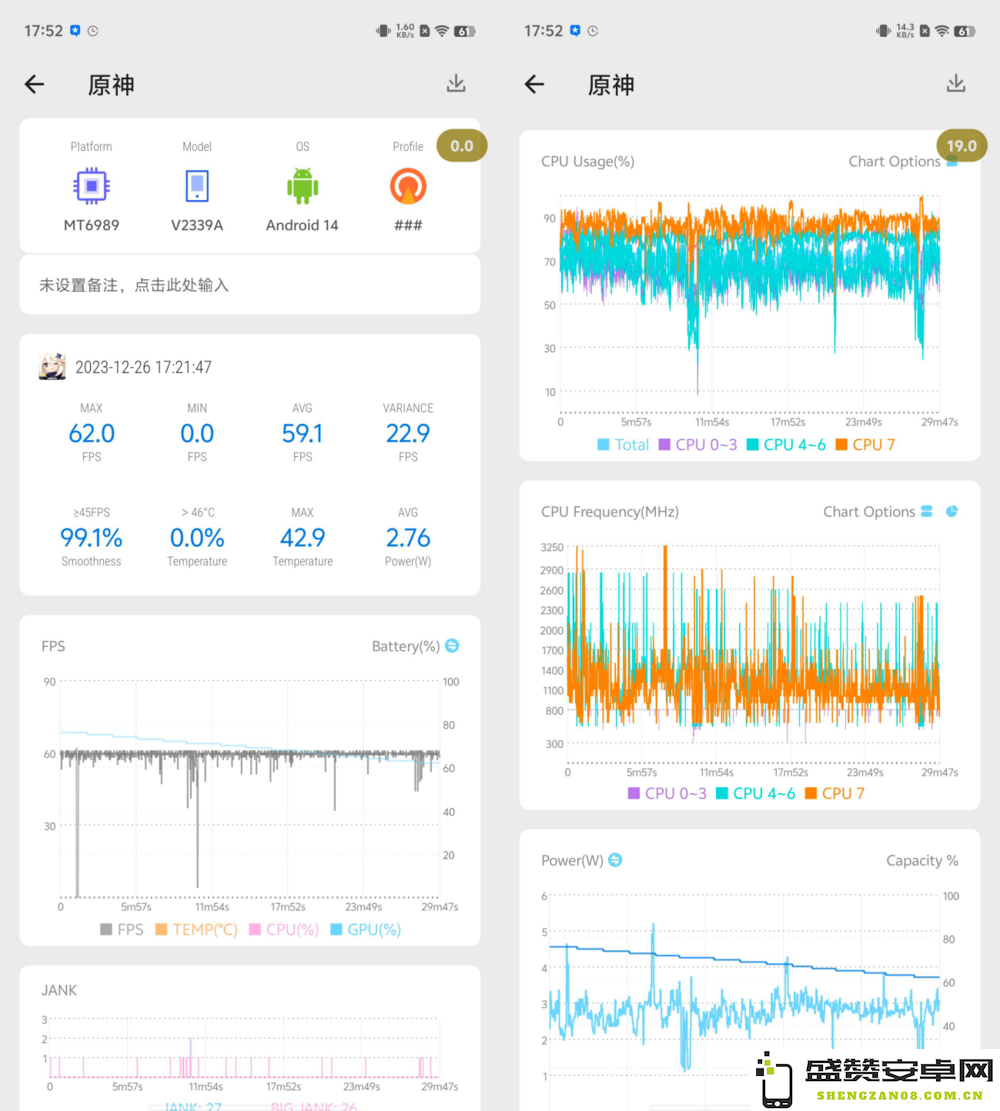Toggle CPU 0~3 in the CPU Usage legend
Image resolution: width=1000 pixels, height=1111 pixels.
(x=698, y=445)
